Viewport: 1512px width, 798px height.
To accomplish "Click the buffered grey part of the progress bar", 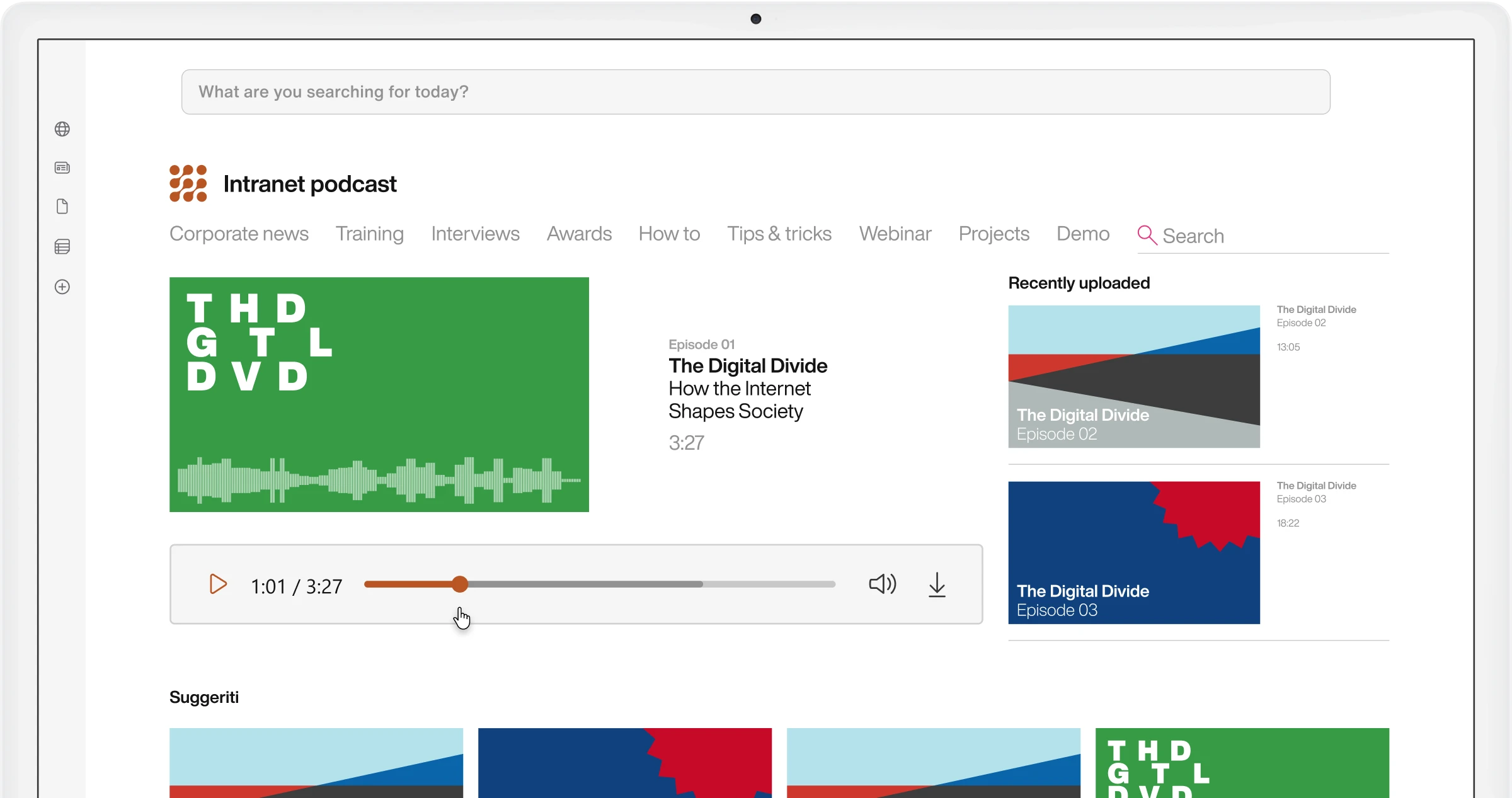I will [586, 584].
